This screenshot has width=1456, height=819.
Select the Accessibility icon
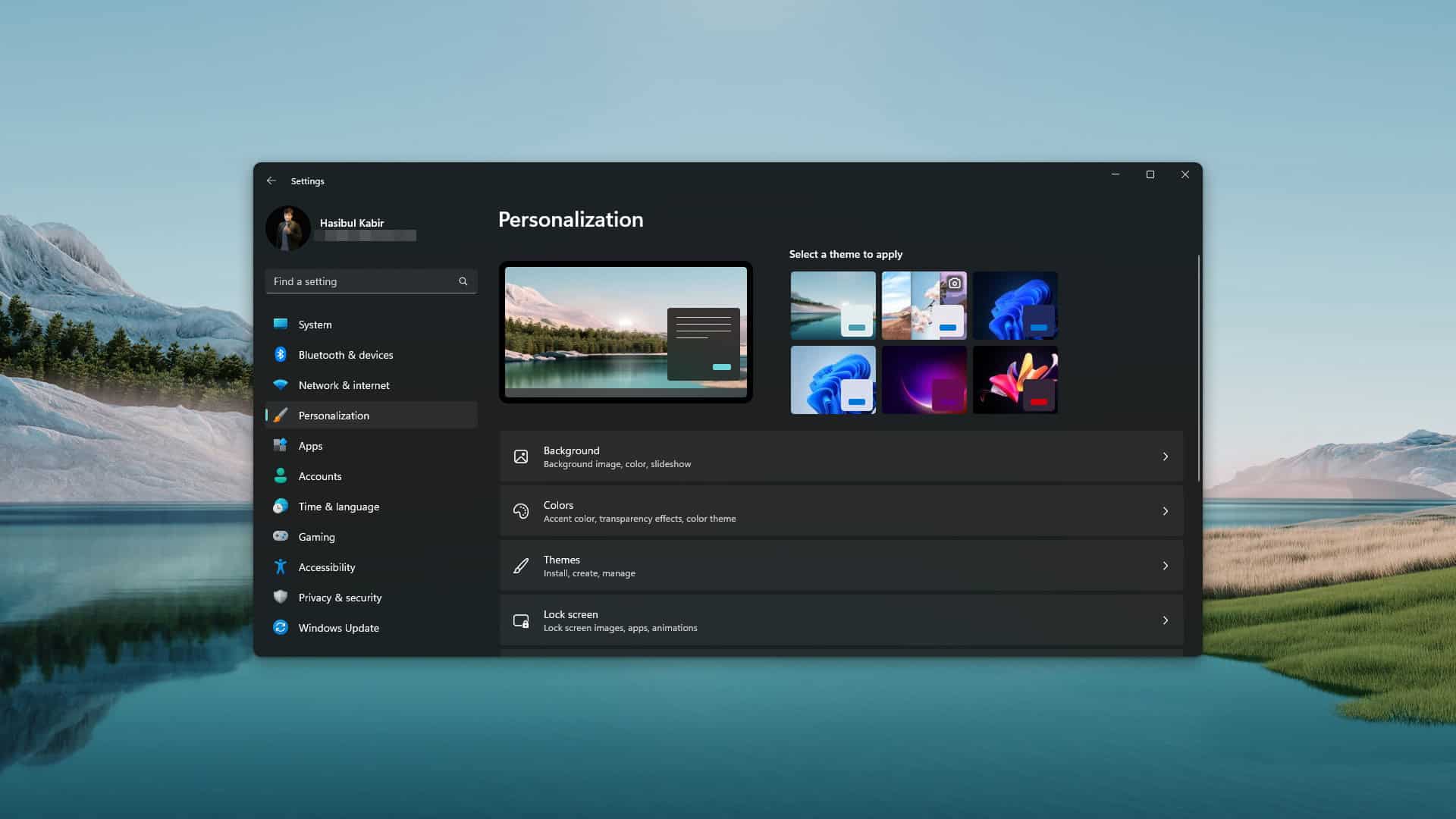[281, 566]
